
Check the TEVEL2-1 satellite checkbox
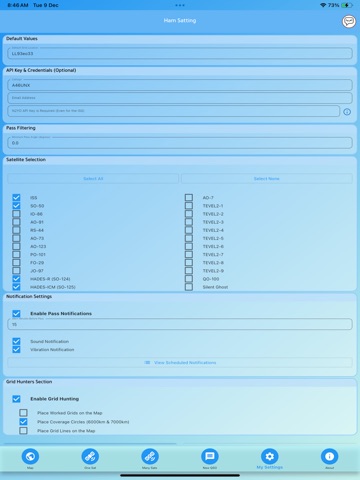pos(189,206)
